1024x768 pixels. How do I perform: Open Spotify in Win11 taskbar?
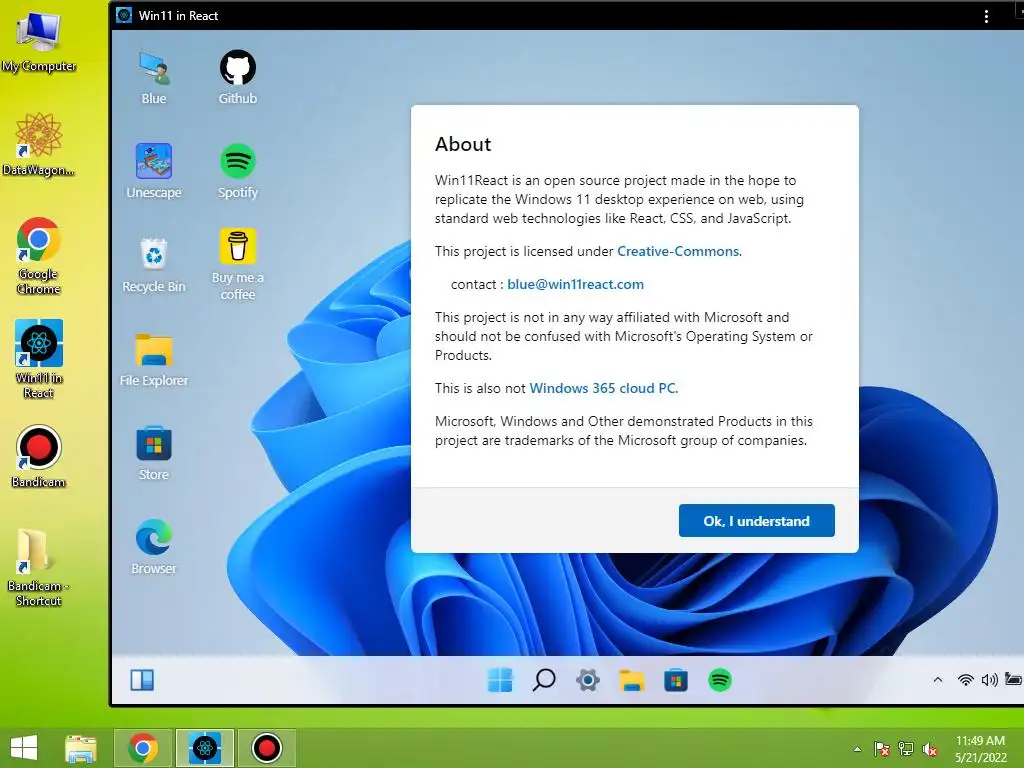[x=720, y=680]
